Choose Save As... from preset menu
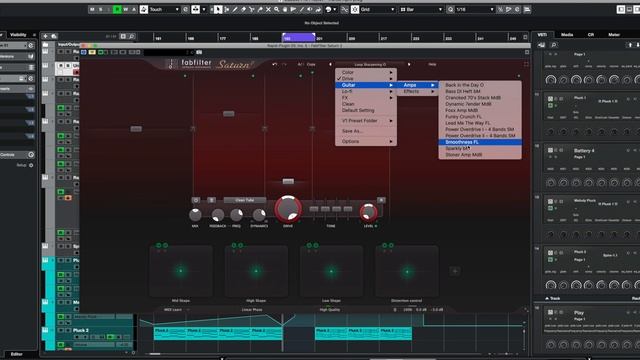640x360 pixels. (x=366, y=131)
